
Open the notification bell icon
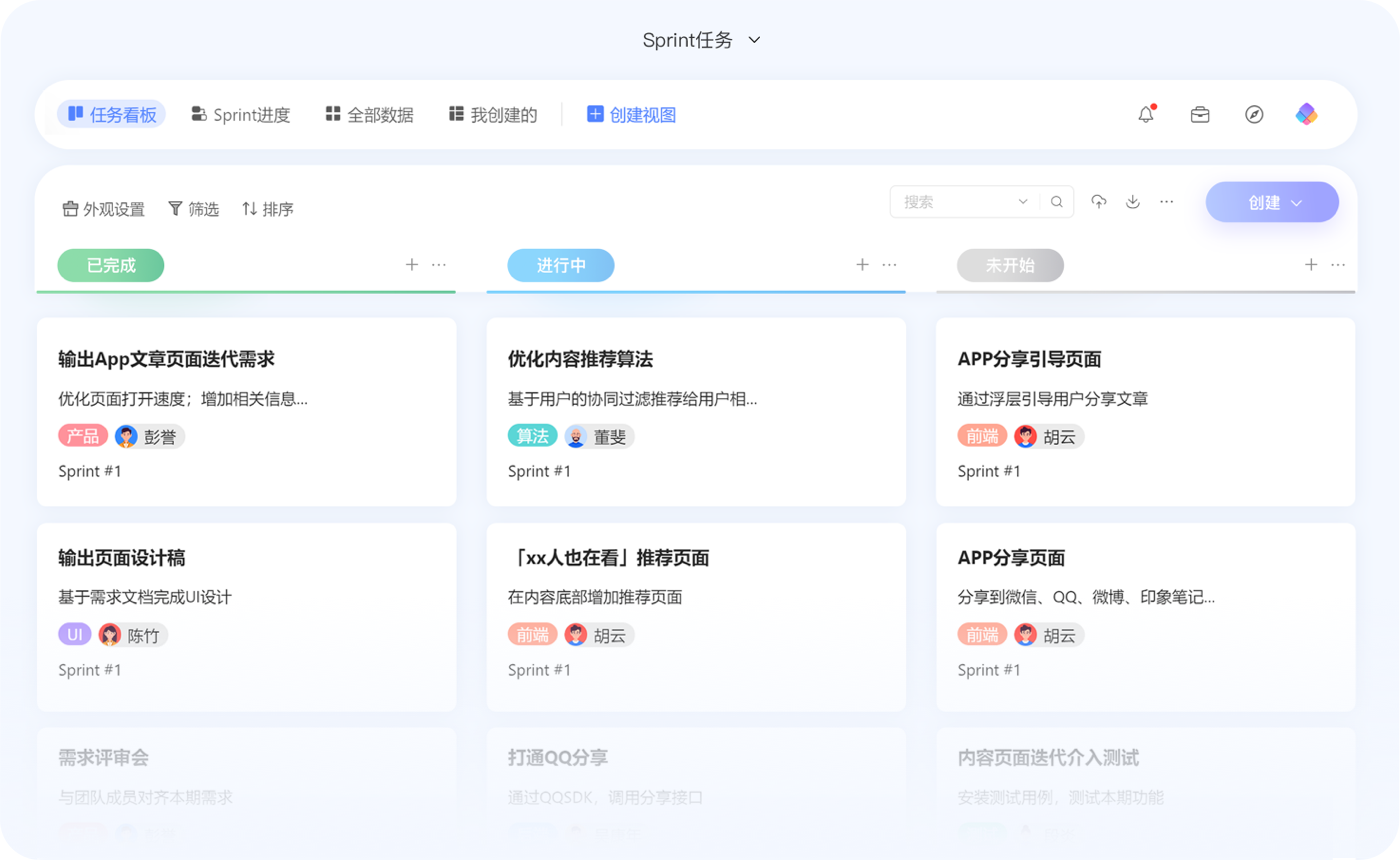coord(1146,115)
